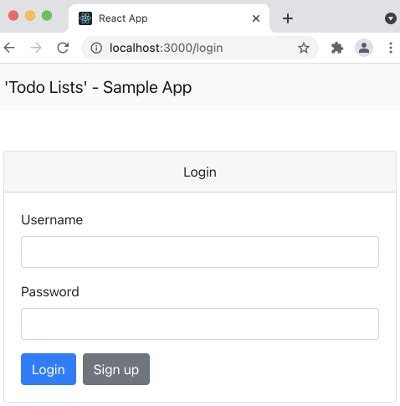Focus the localhost:3000/login address bar
Viewport: 400px width, 406px height.
pos(200,48)
